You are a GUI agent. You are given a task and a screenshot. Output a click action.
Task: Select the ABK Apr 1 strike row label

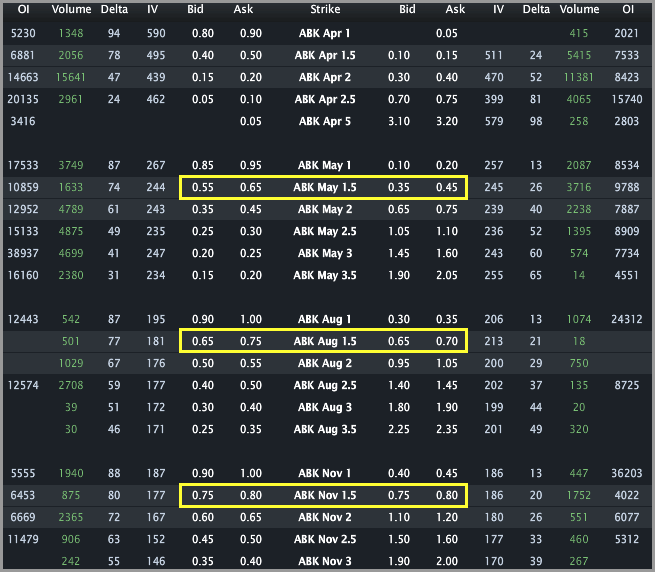click(325, 33)
